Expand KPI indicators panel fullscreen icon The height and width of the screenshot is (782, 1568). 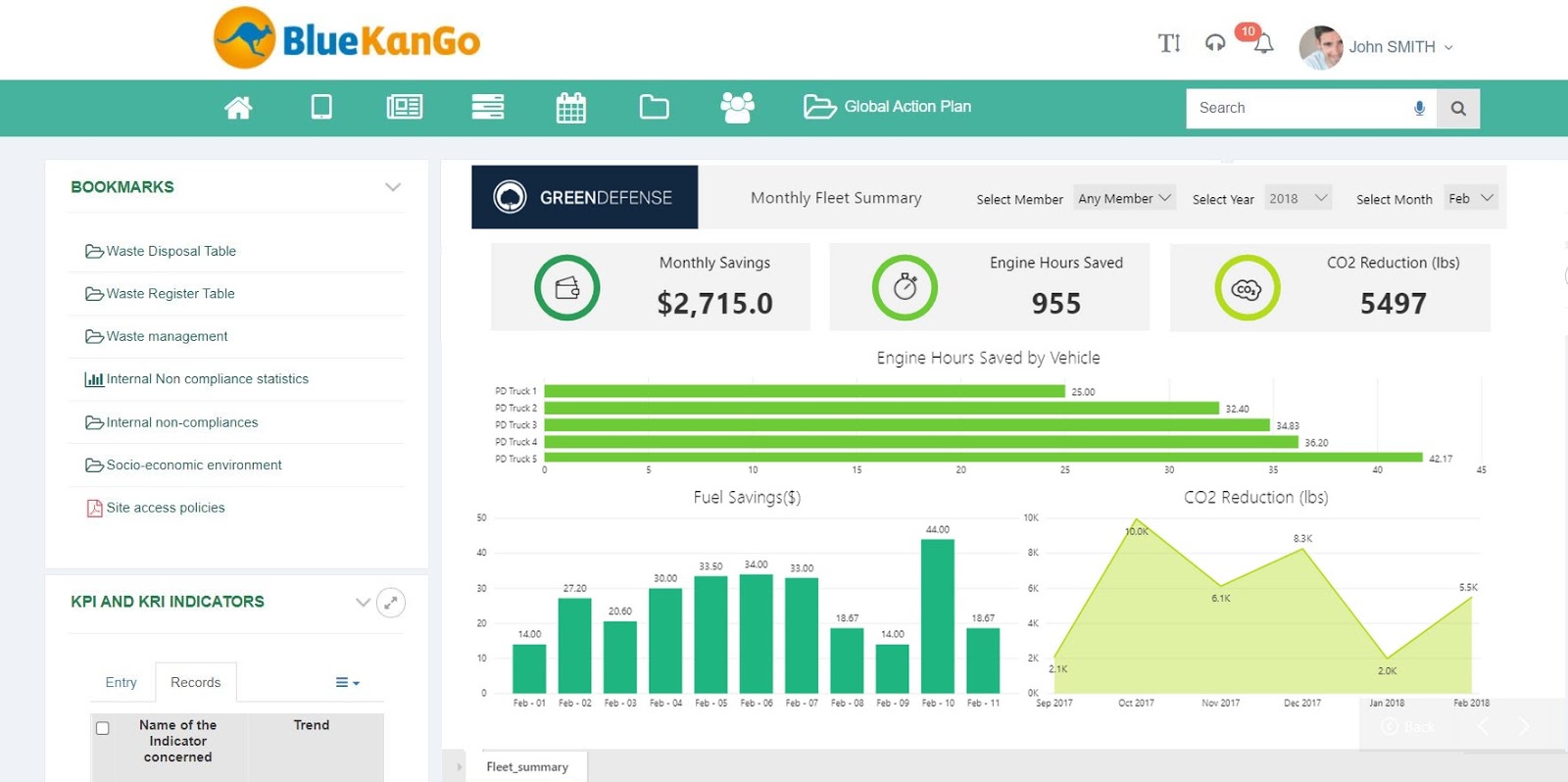(390, 603)
